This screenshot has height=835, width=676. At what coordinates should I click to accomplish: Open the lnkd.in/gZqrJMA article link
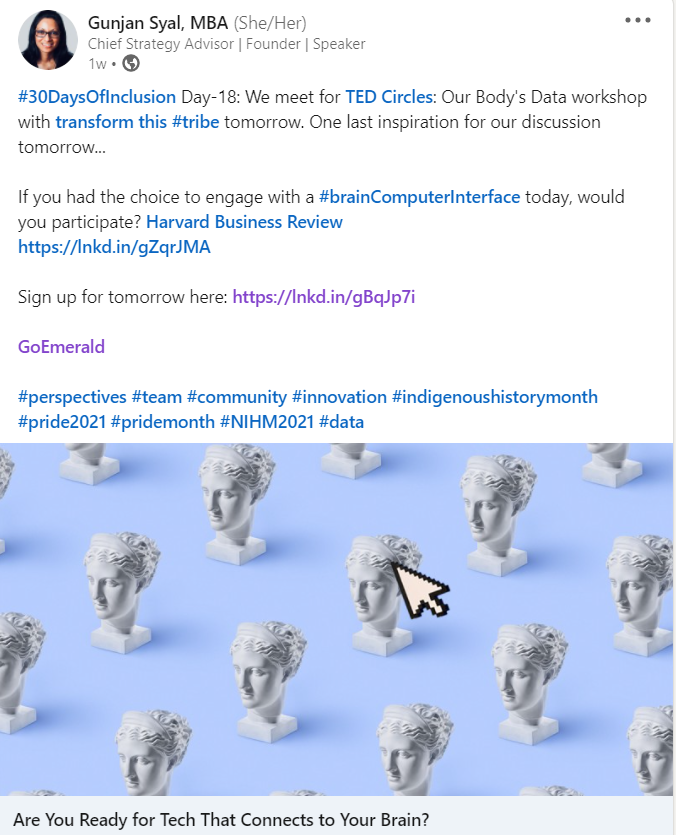(114, 247)
